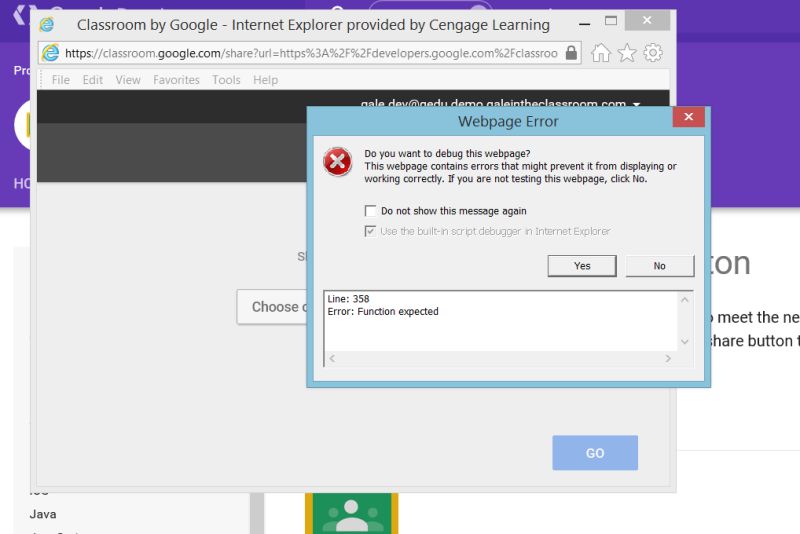Toggle 'Use the built-in script debugger' checkbox
The height and width of the screenshot is (534, 800).
point(370,231)
